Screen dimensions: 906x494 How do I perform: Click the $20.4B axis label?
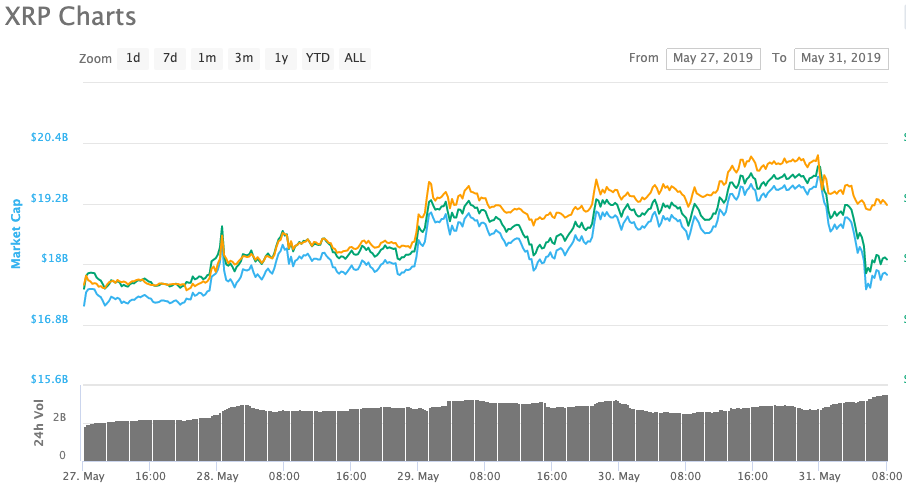click(x=50, y=138)
